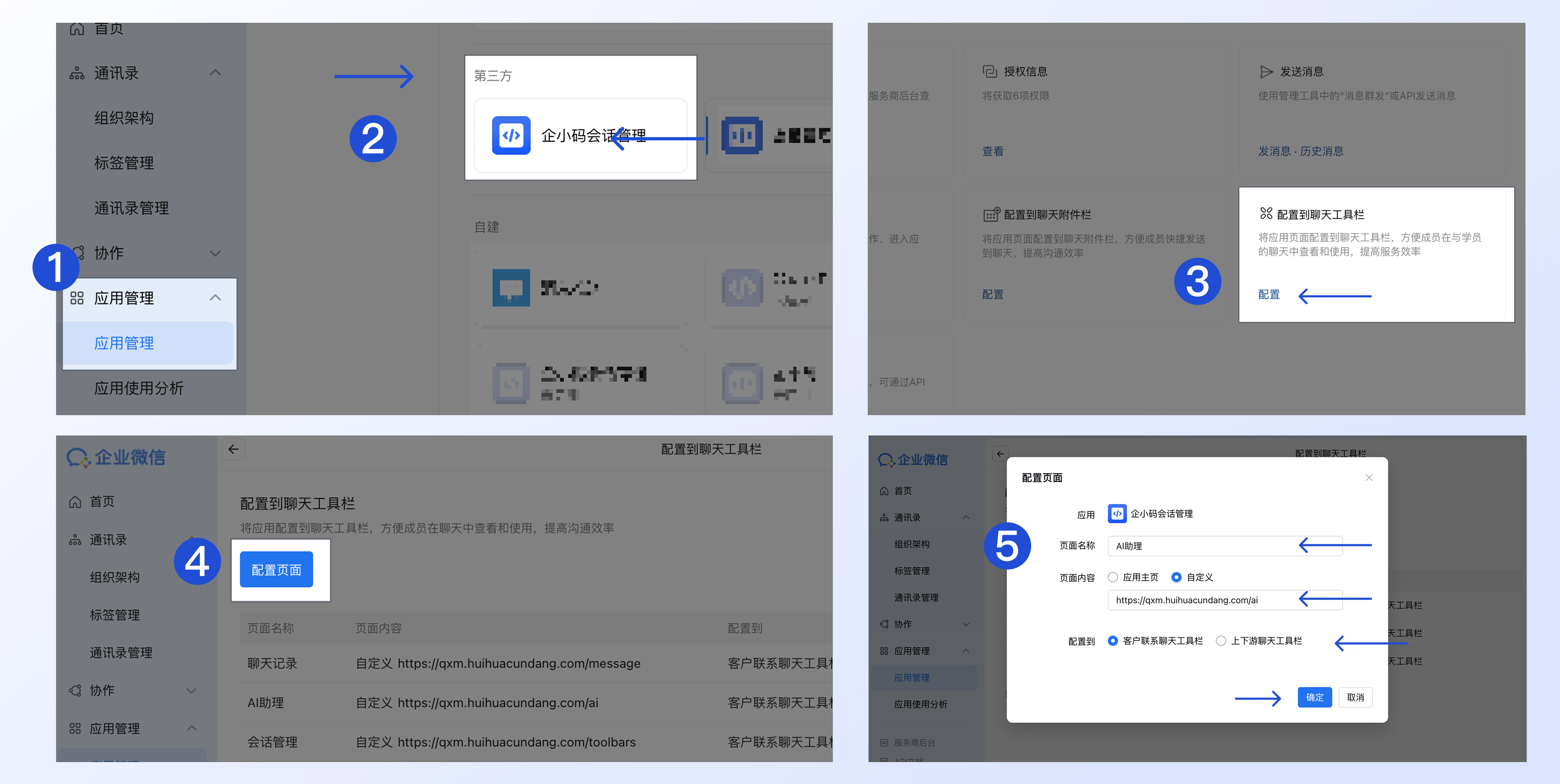Click the 企小码会话管理 icon inside the 配置页面 dialog
The height and width of the screenshot is (784, 1560).
click(1117, 513)
